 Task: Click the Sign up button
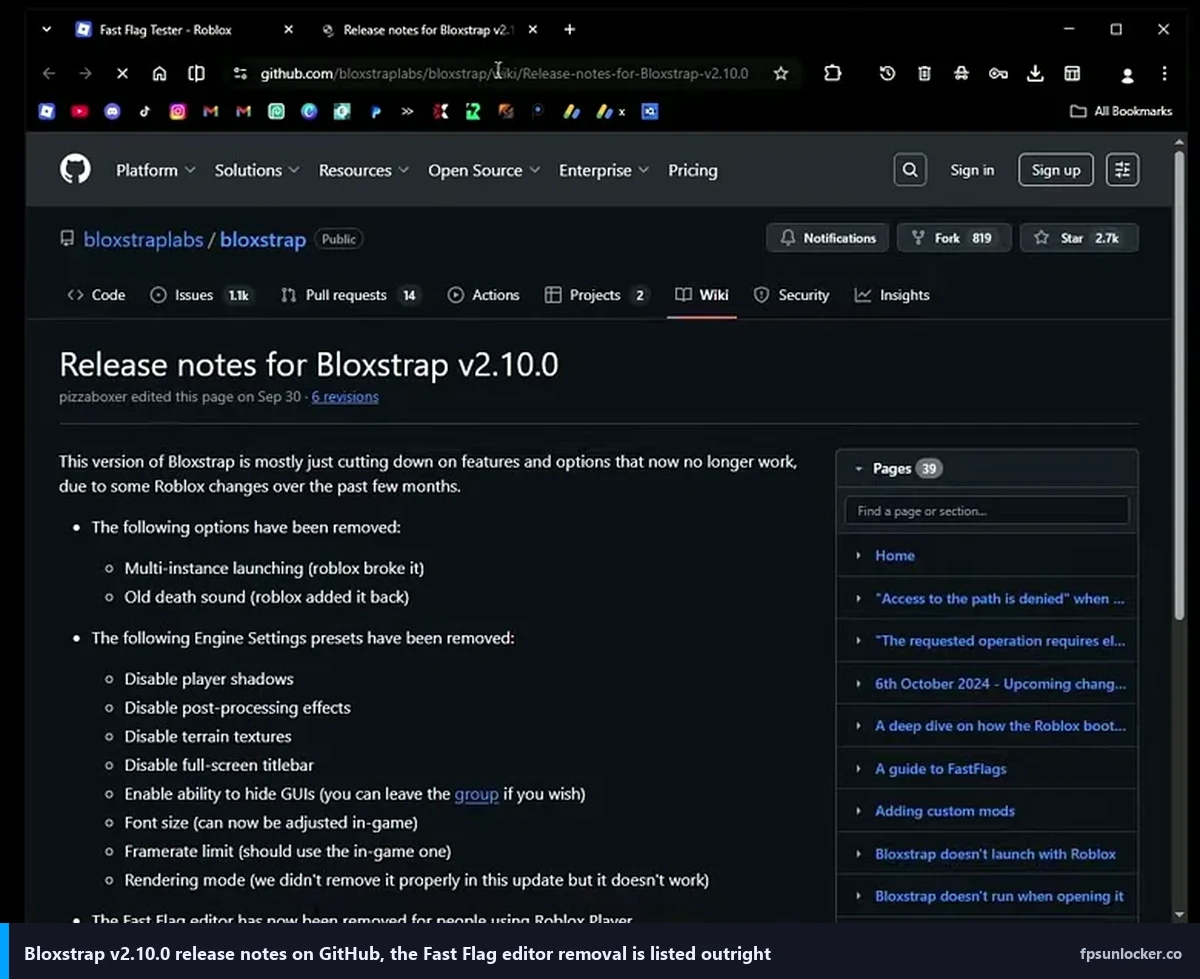click(x=1056, y=170)
